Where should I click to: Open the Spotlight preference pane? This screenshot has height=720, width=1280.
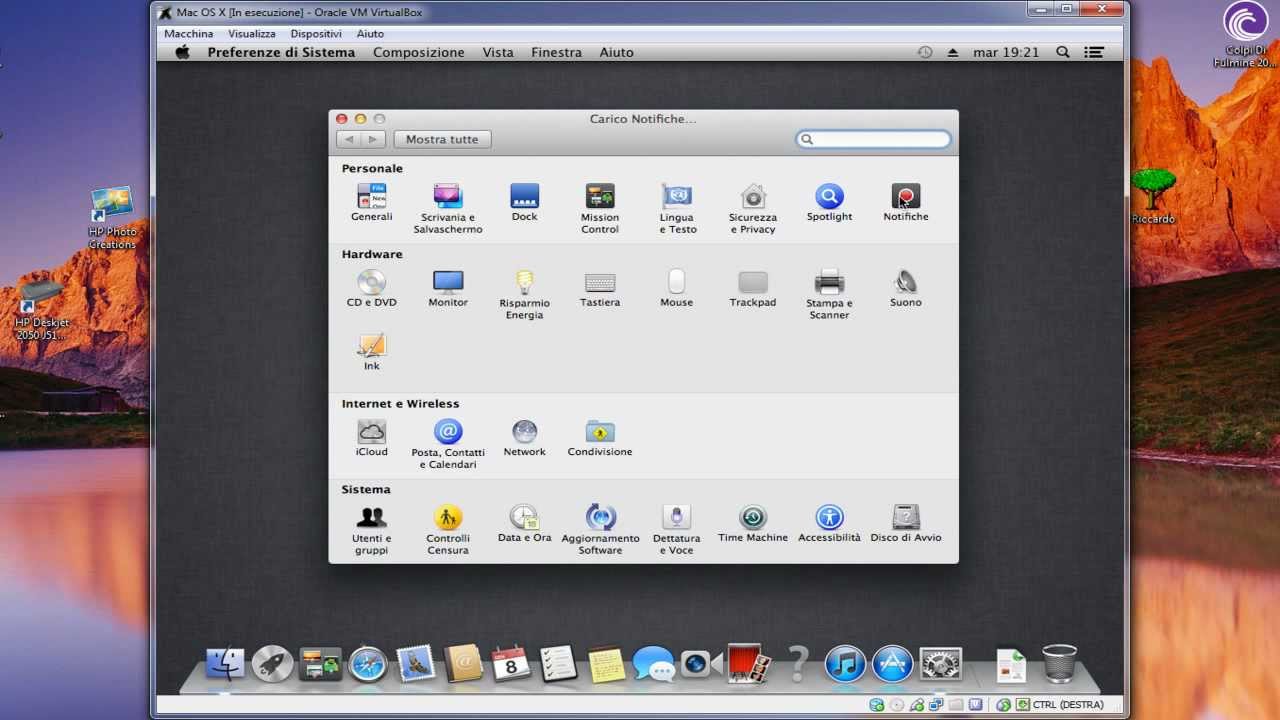(829, 202)
